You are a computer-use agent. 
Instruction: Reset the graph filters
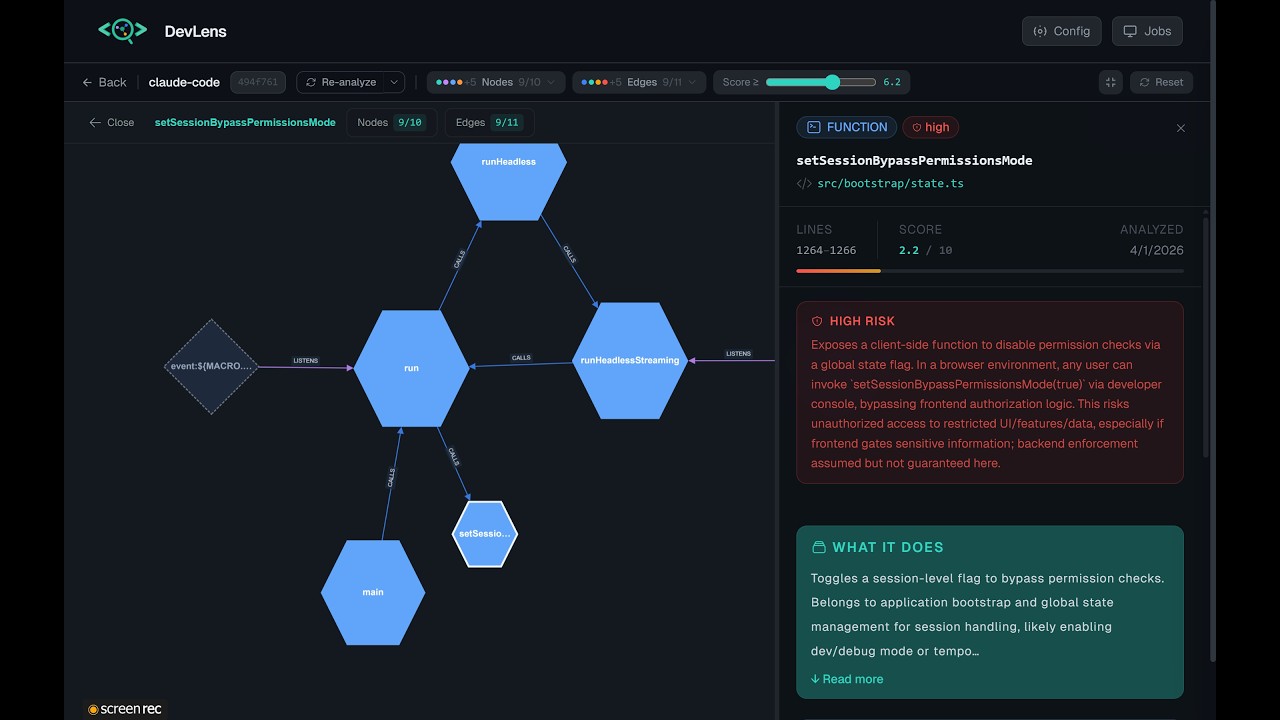[1161, 82]
